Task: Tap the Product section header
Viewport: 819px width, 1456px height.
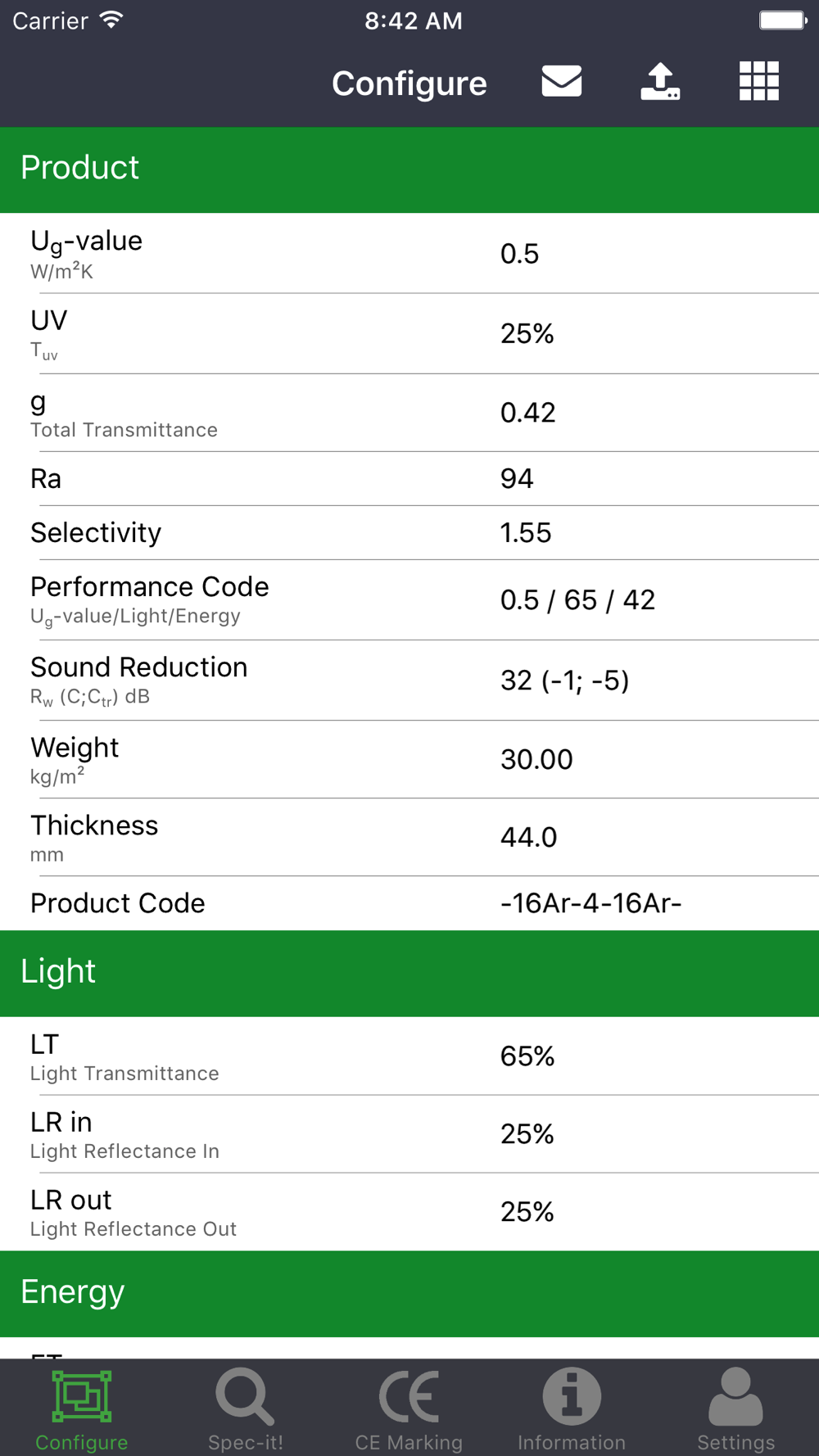Action: click(409, 169)
